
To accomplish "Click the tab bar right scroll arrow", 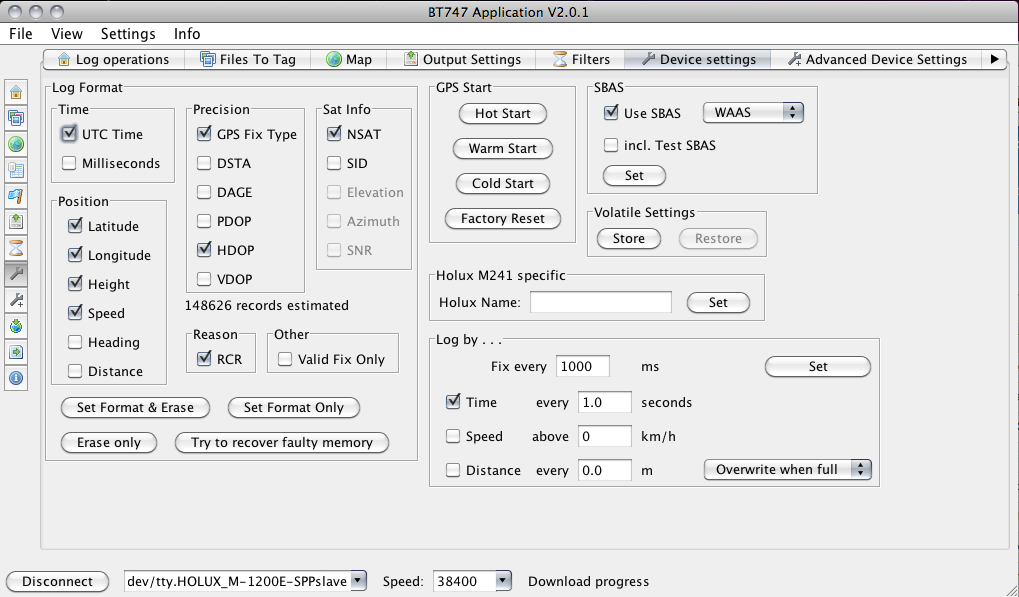I will tap(994, 59).
